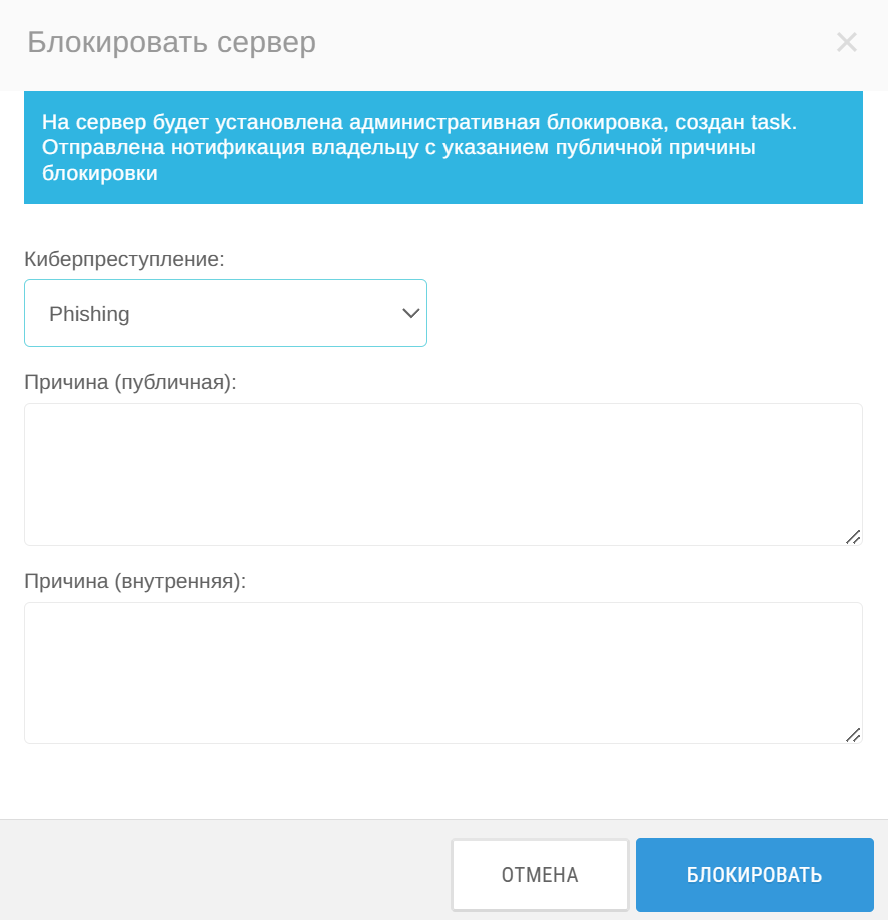Click the Причина (публичная): label
Screen dimensions: 888x920
point(130,382)
